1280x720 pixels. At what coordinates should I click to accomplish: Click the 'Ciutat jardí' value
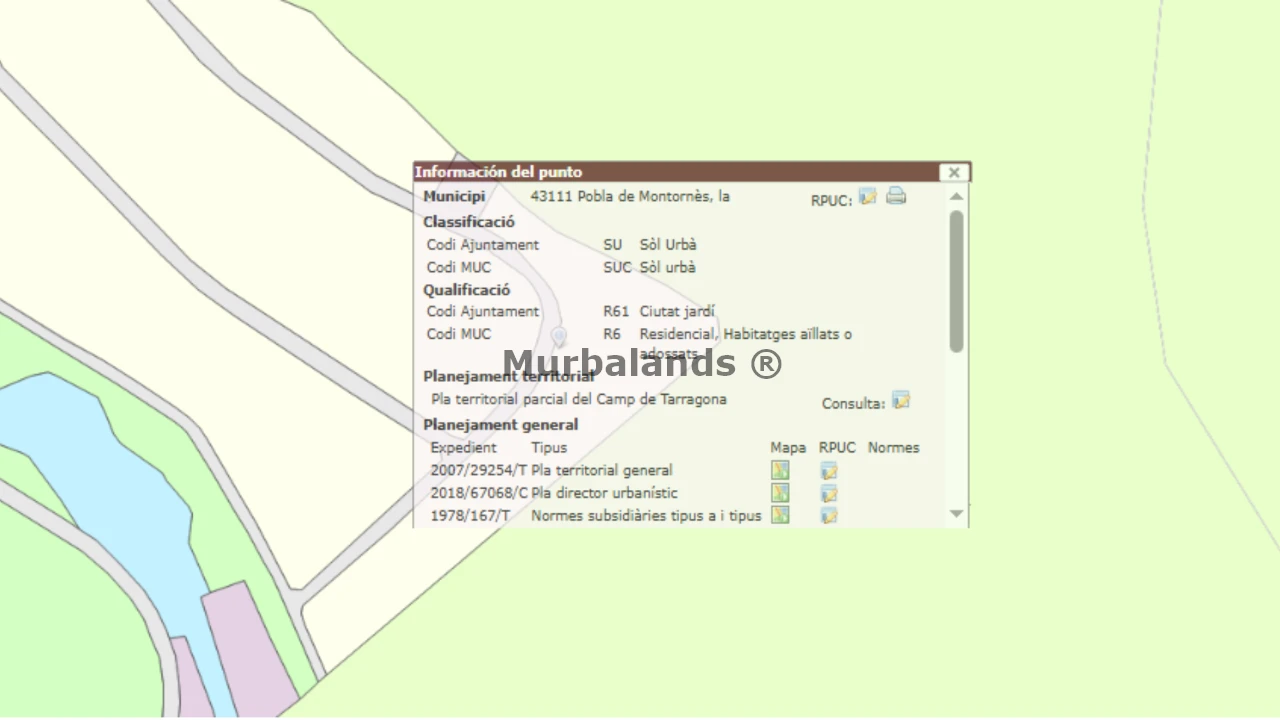(x=677, y=312)
